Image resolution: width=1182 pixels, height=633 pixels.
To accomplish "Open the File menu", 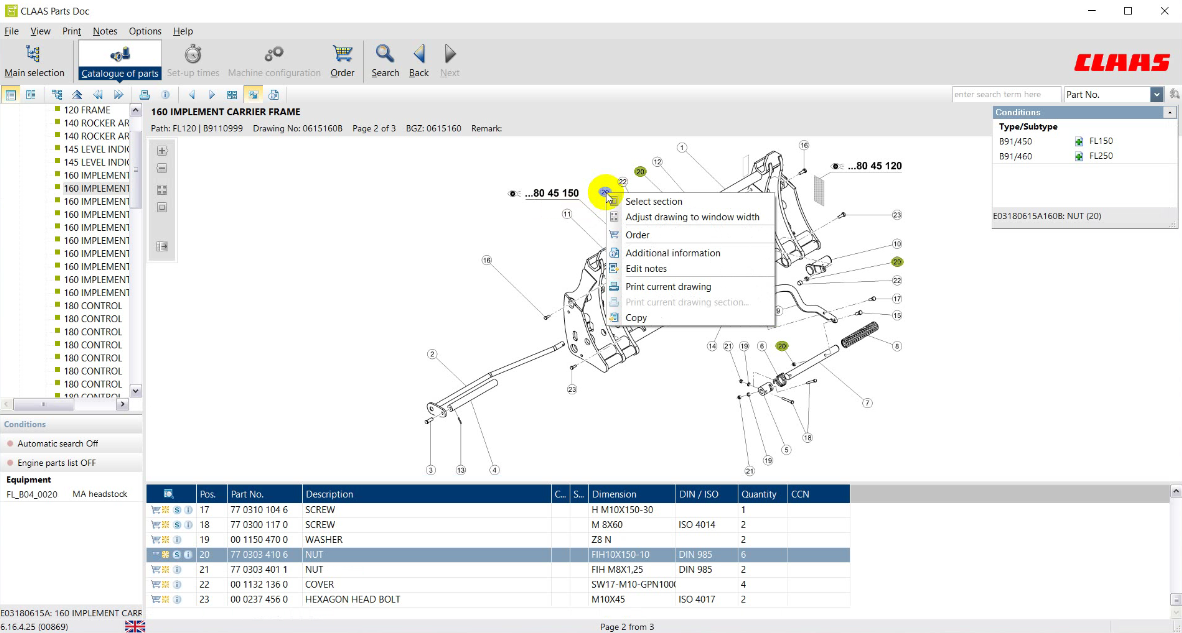I will tap(11, 31).
